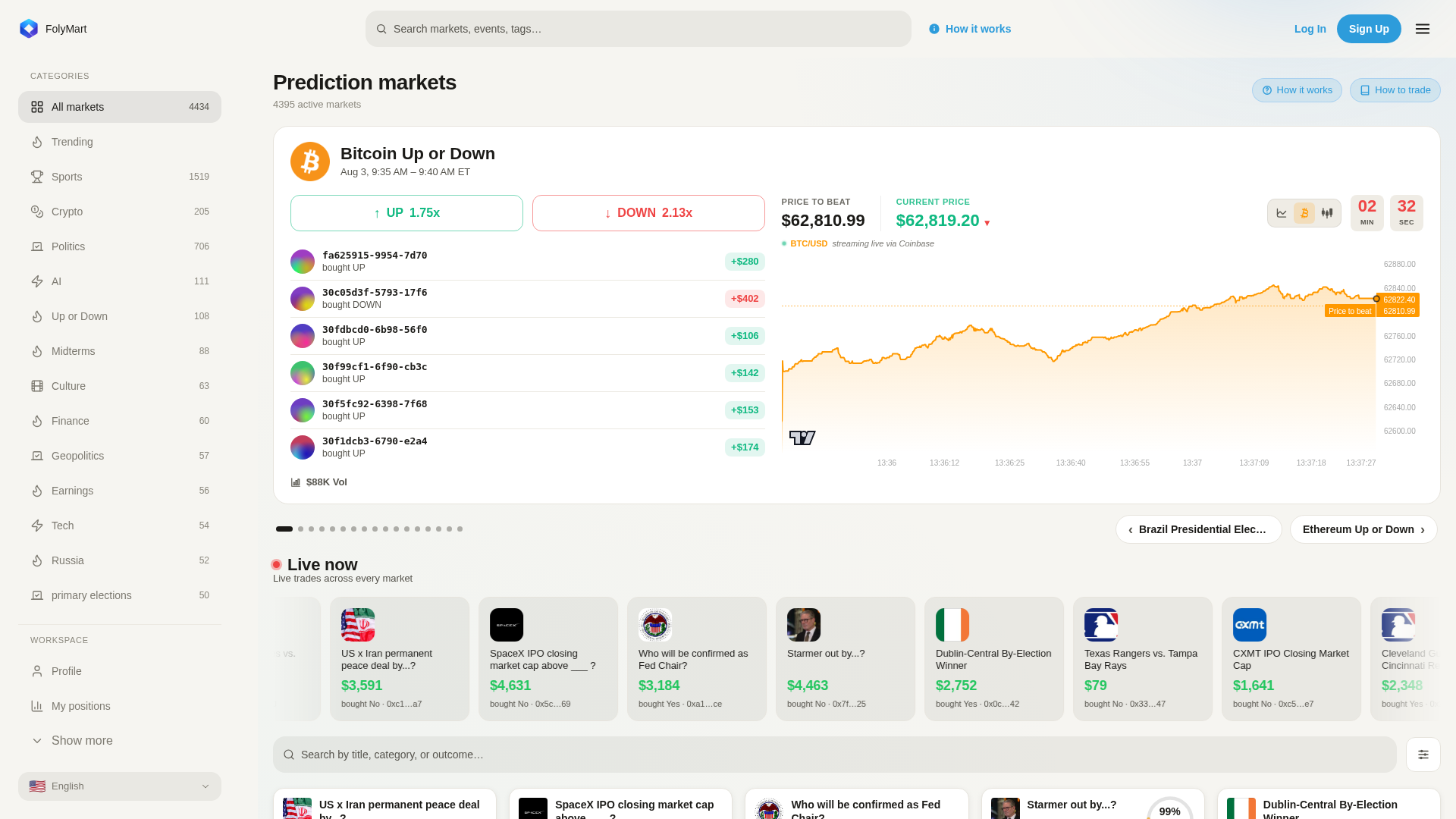The image size is (1456, 819).
Task: Open Russia category
Action: 120,560
